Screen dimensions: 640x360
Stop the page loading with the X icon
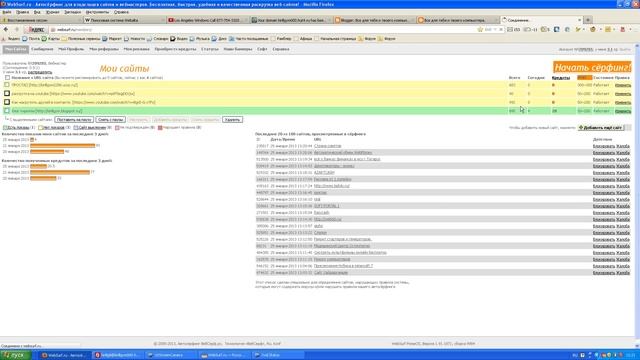[501, 29]
